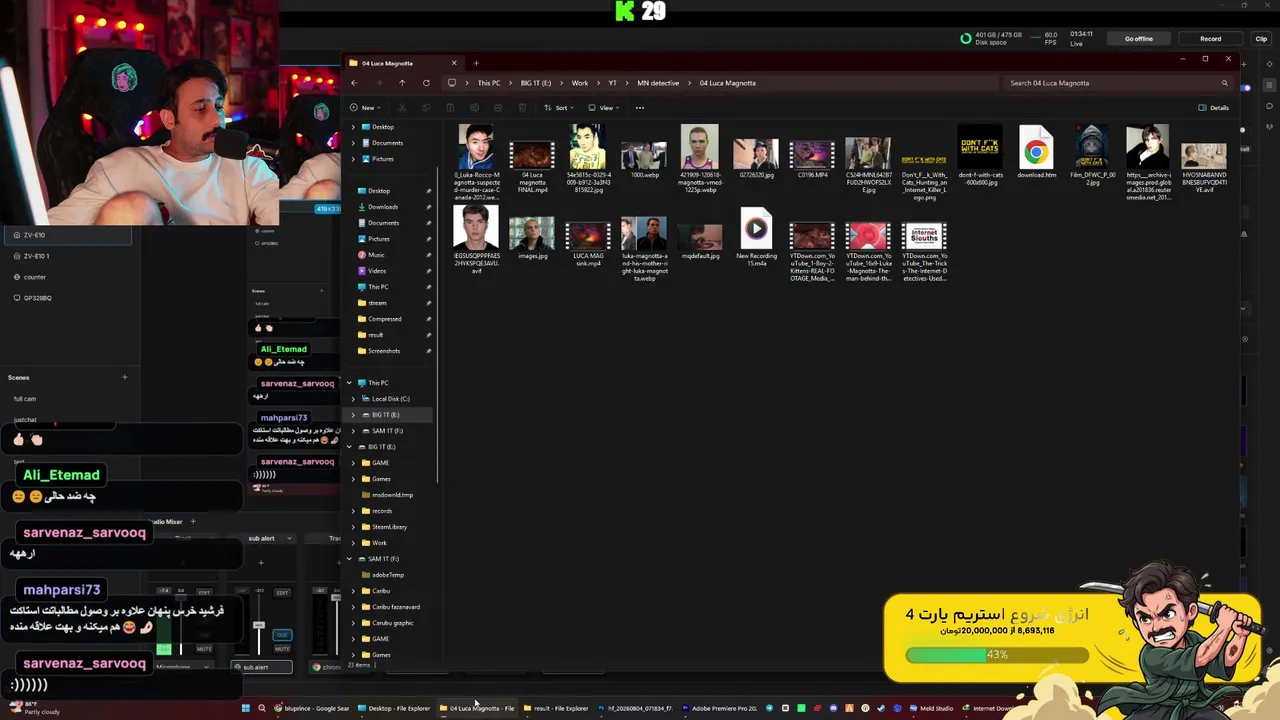The image size is (1280, 720).
Task: Expand Local Disk (C:) in the tree
Action: [353, 399]
